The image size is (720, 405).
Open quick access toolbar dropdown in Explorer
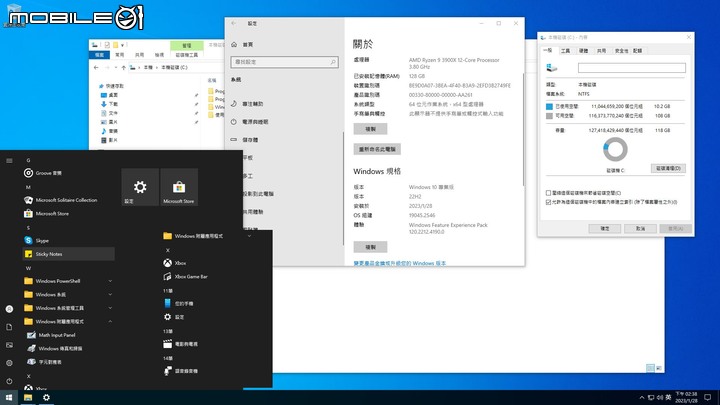(x=123, y=45)
